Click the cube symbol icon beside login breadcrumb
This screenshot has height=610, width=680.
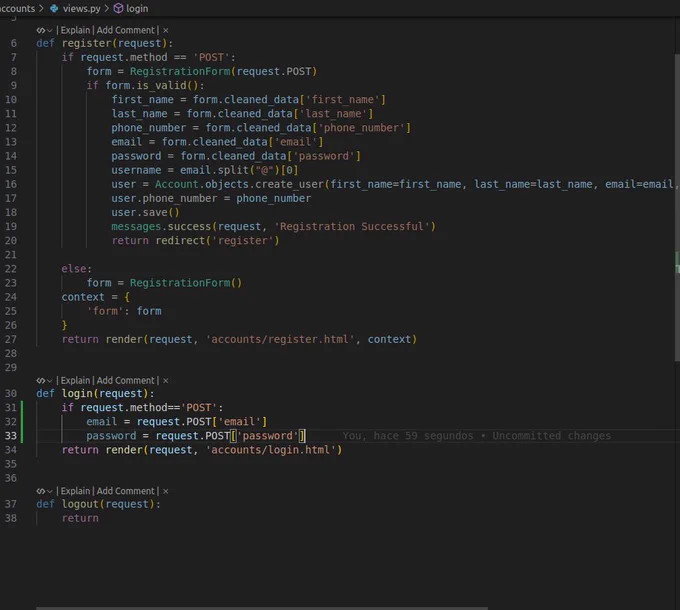click(118, 8)
